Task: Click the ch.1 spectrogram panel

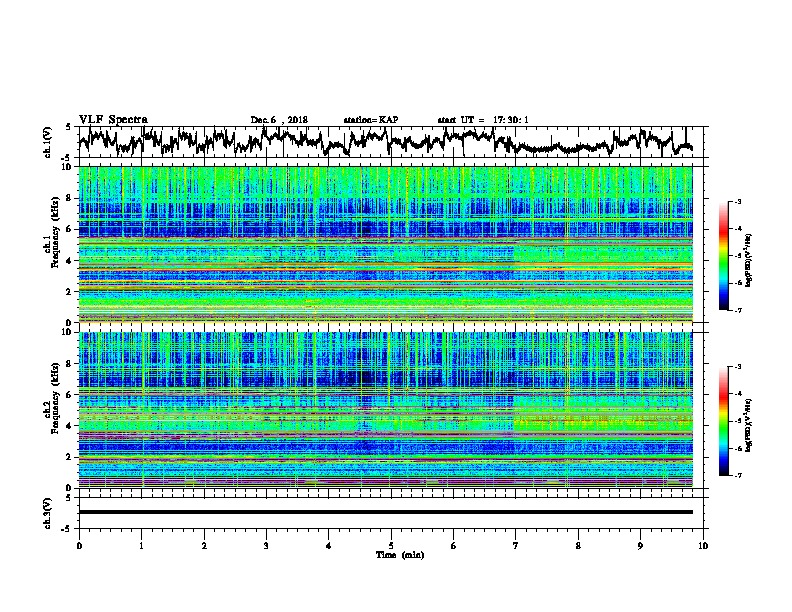Action: pos(385,244)
